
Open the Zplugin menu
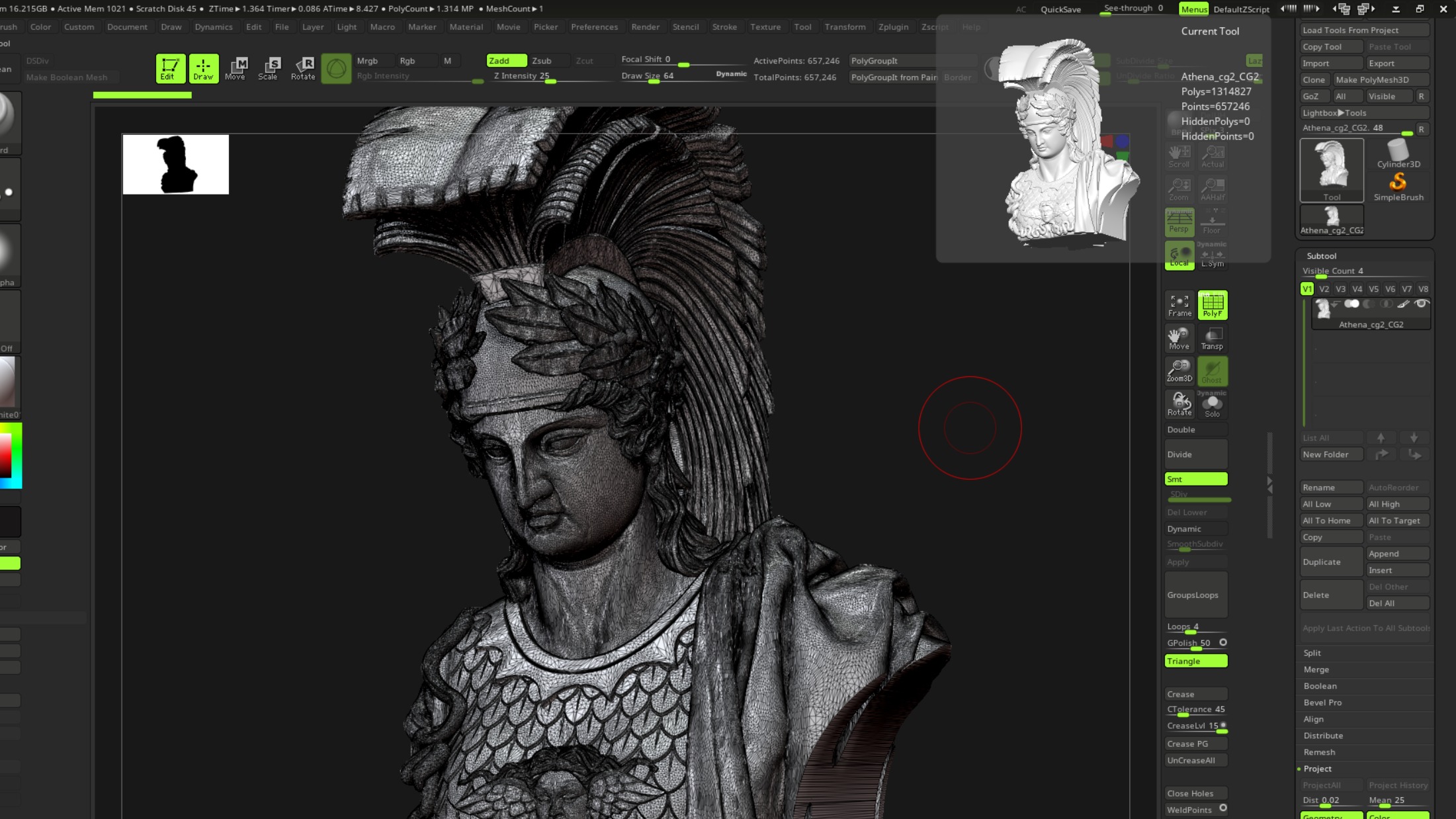pos(893,26)
